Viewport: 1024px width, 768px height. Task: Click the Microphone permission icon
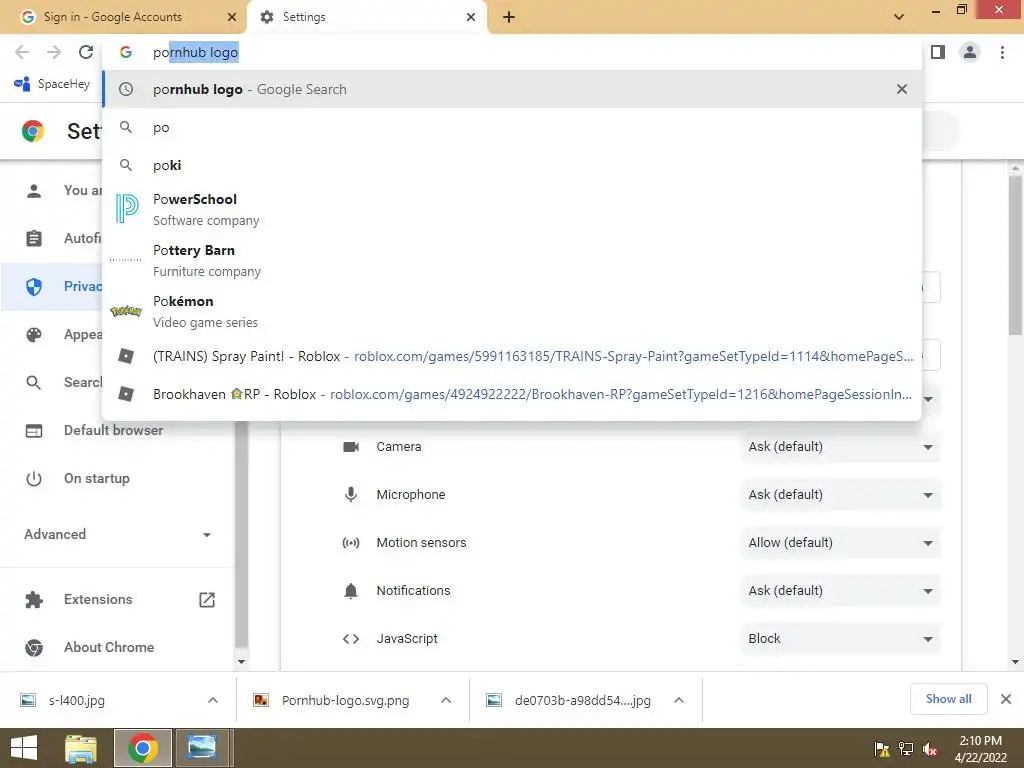351,495
